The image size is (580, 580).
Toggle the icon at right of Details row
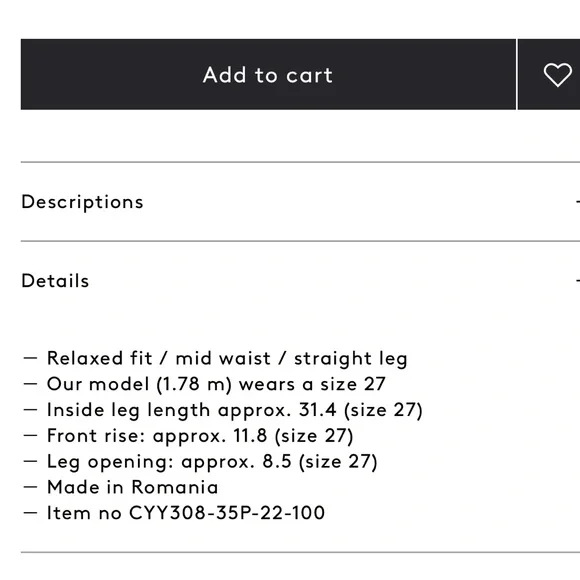pos(578,281)
